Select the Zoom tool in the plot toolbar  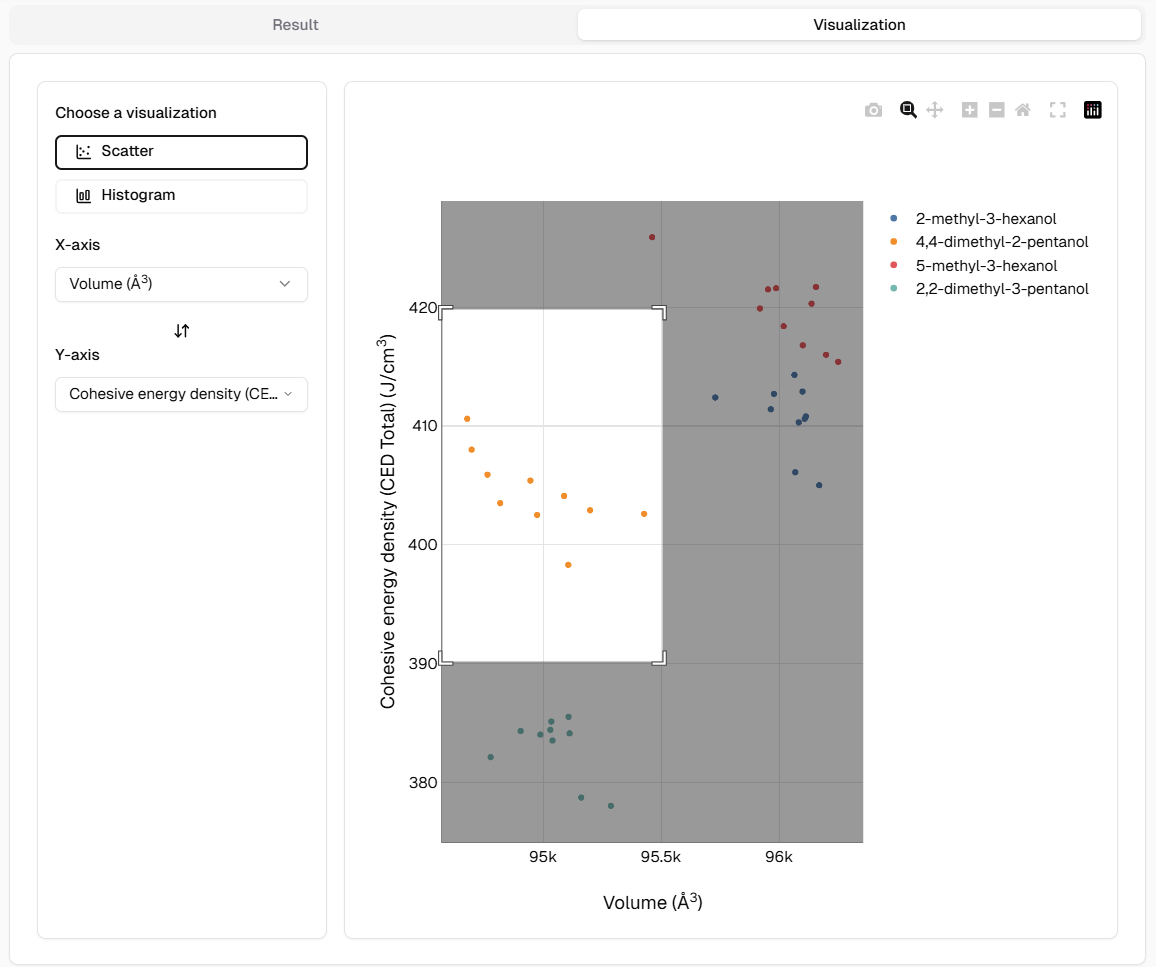(908, 110)
